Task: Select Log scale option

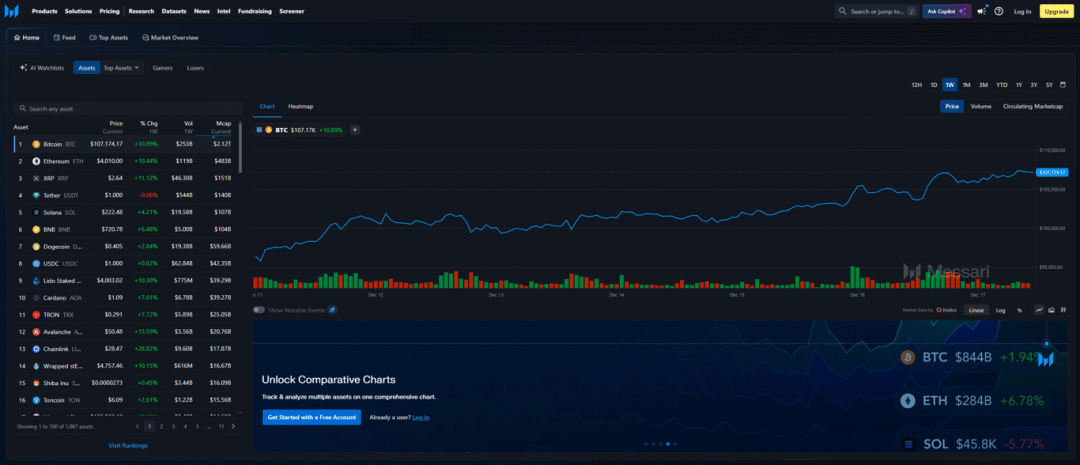Action: pyautogui.click(x=1000, y=310)
